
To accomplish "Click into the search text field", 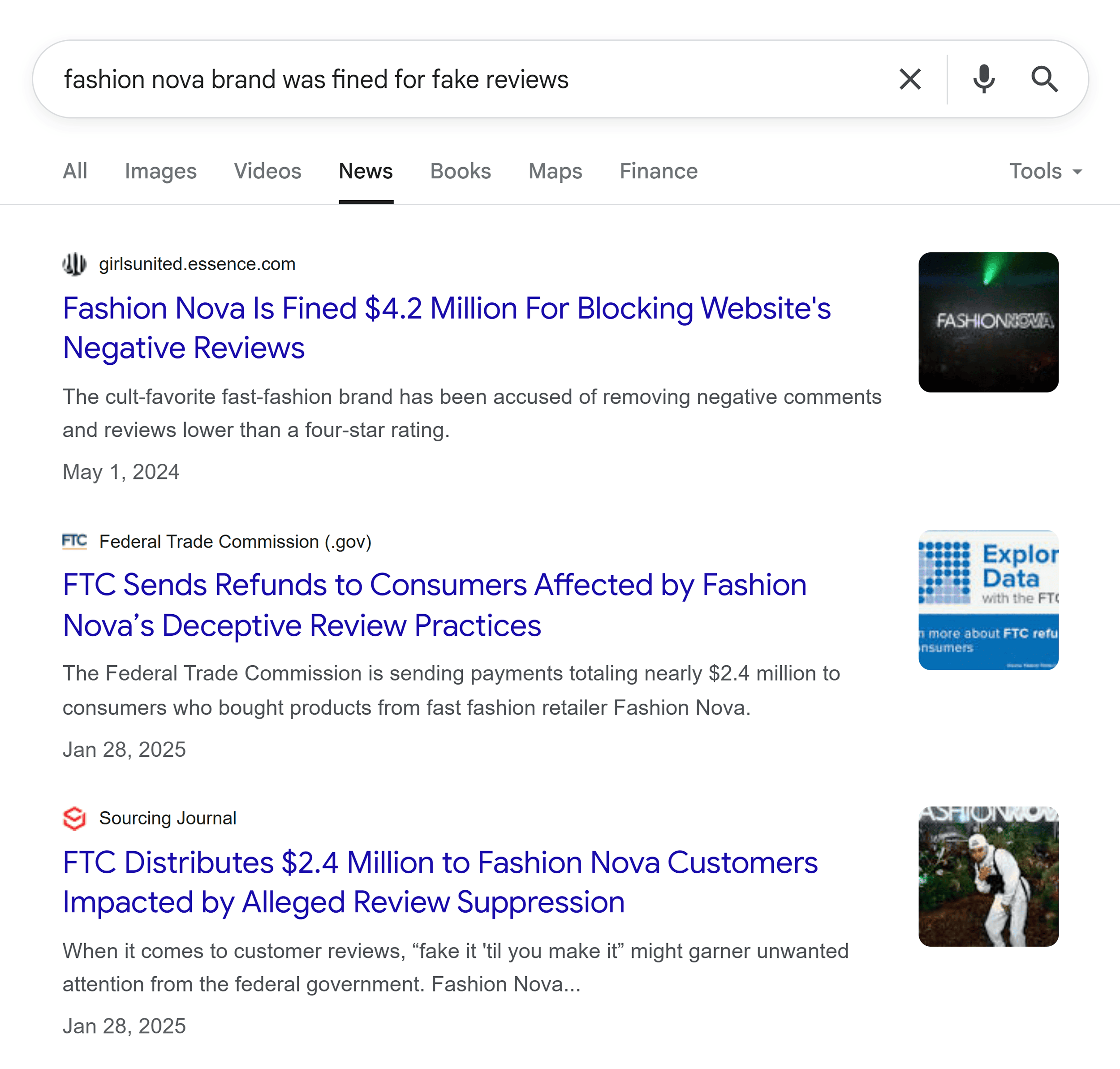I will click(456, 79).
